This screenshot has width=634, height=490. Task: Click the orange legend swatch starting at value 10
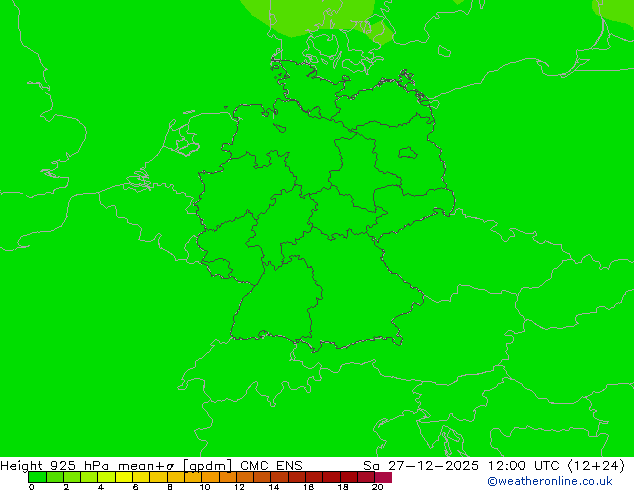[210, 477]
